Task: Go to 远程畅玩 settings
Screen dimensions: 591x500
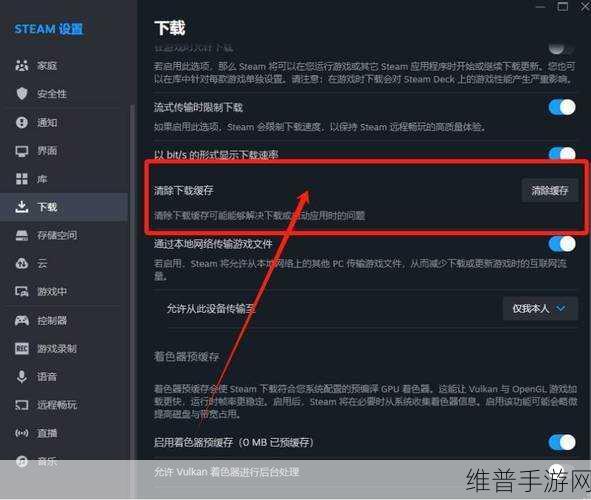Action: click(64, 405)
